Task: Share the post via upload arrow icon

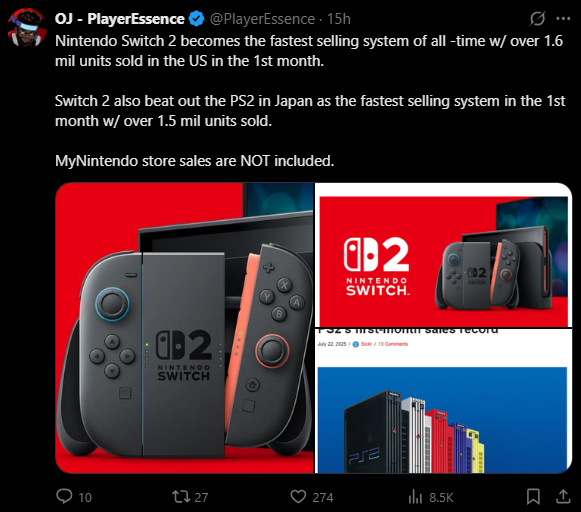Action: (x=563, y=496)
